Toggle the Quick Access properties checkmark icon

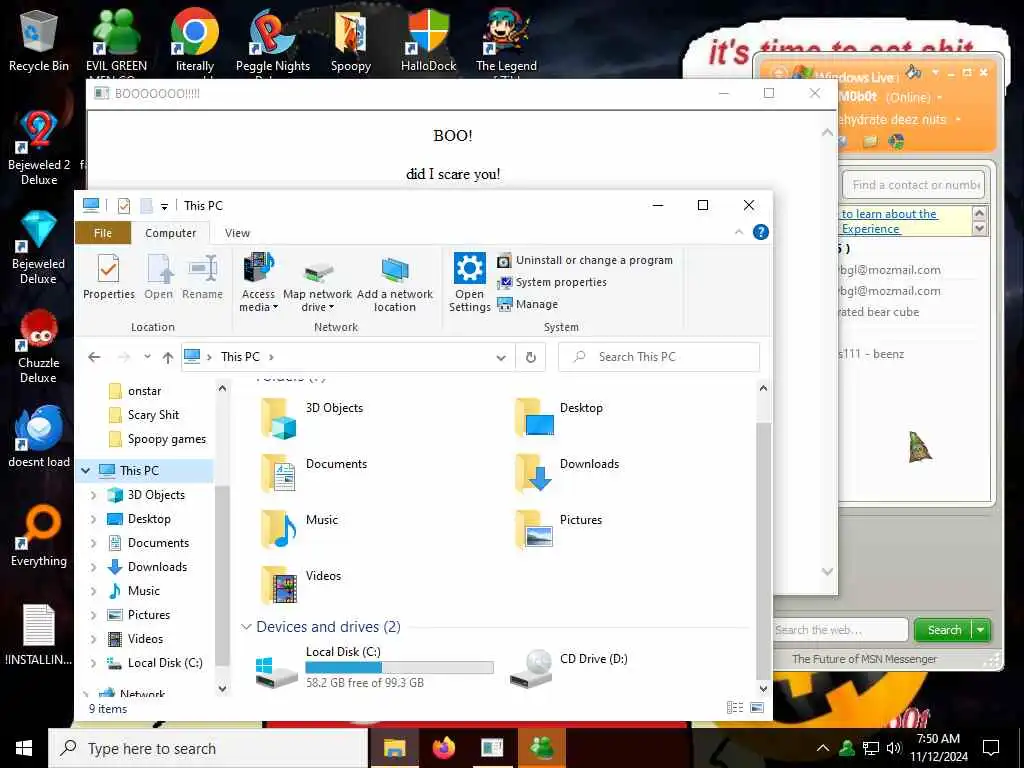pos(124,206)
